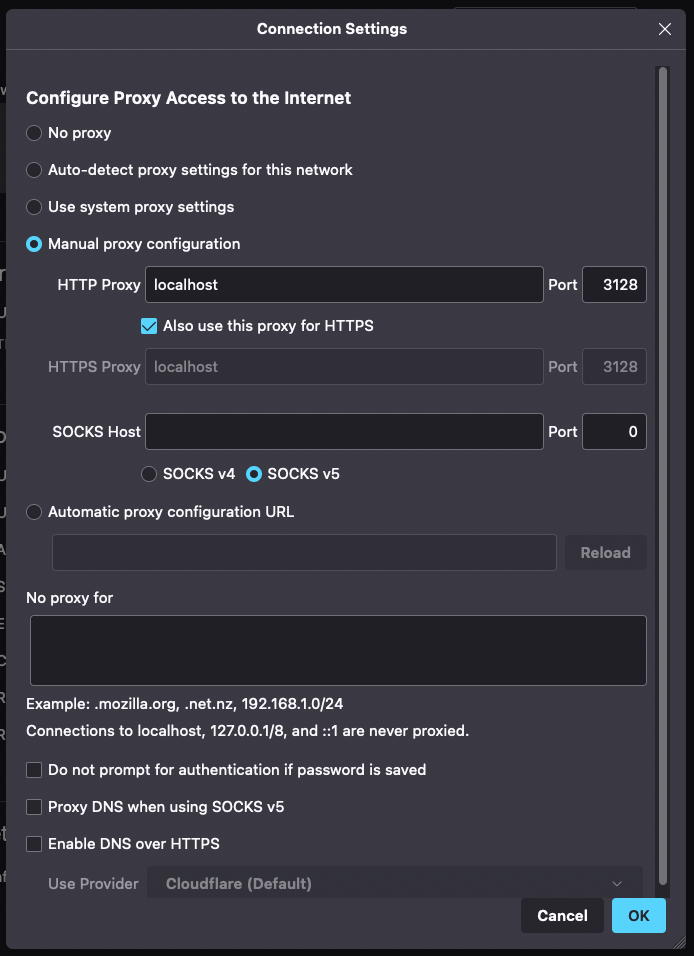
Task: Click the SOCKS Host port field
Action: click(614, 432)
